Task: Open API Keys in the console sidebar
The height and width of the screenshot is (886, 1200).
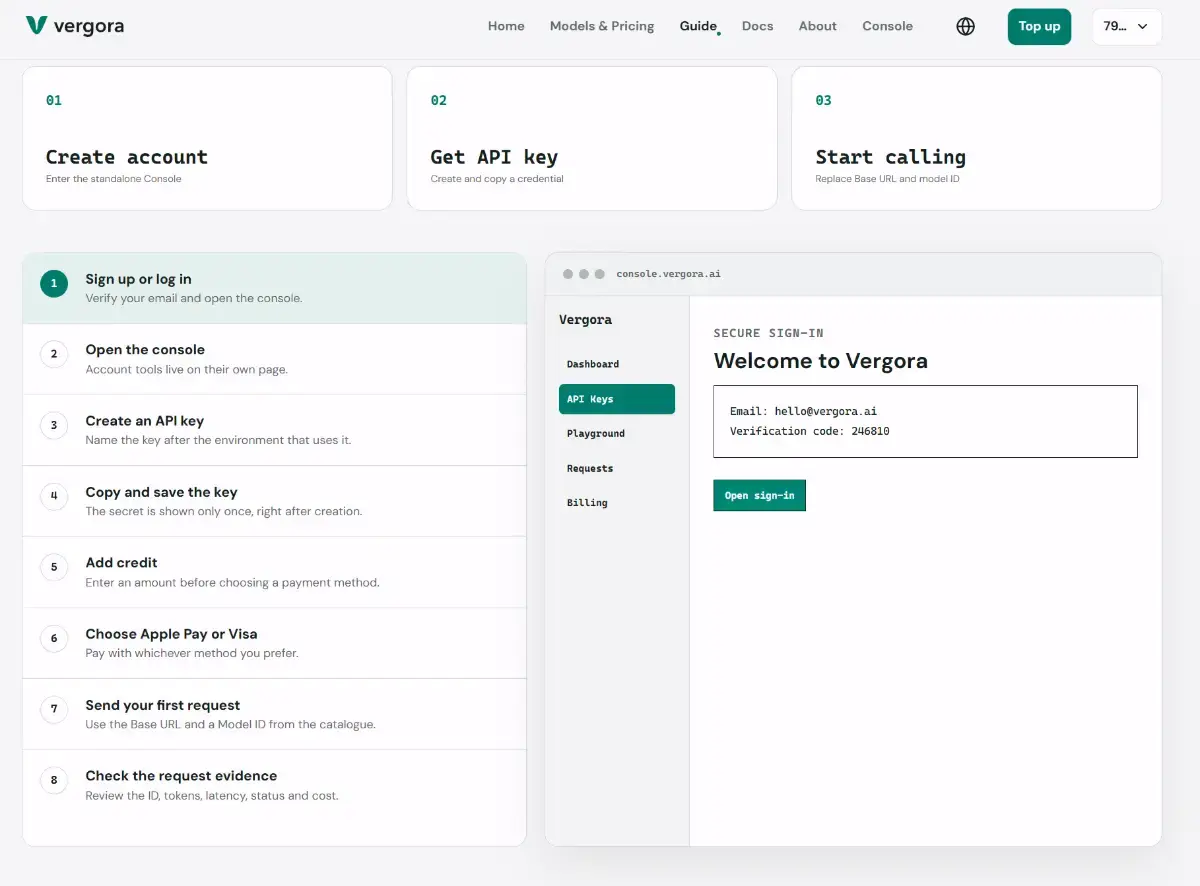Action: point(617,399)
